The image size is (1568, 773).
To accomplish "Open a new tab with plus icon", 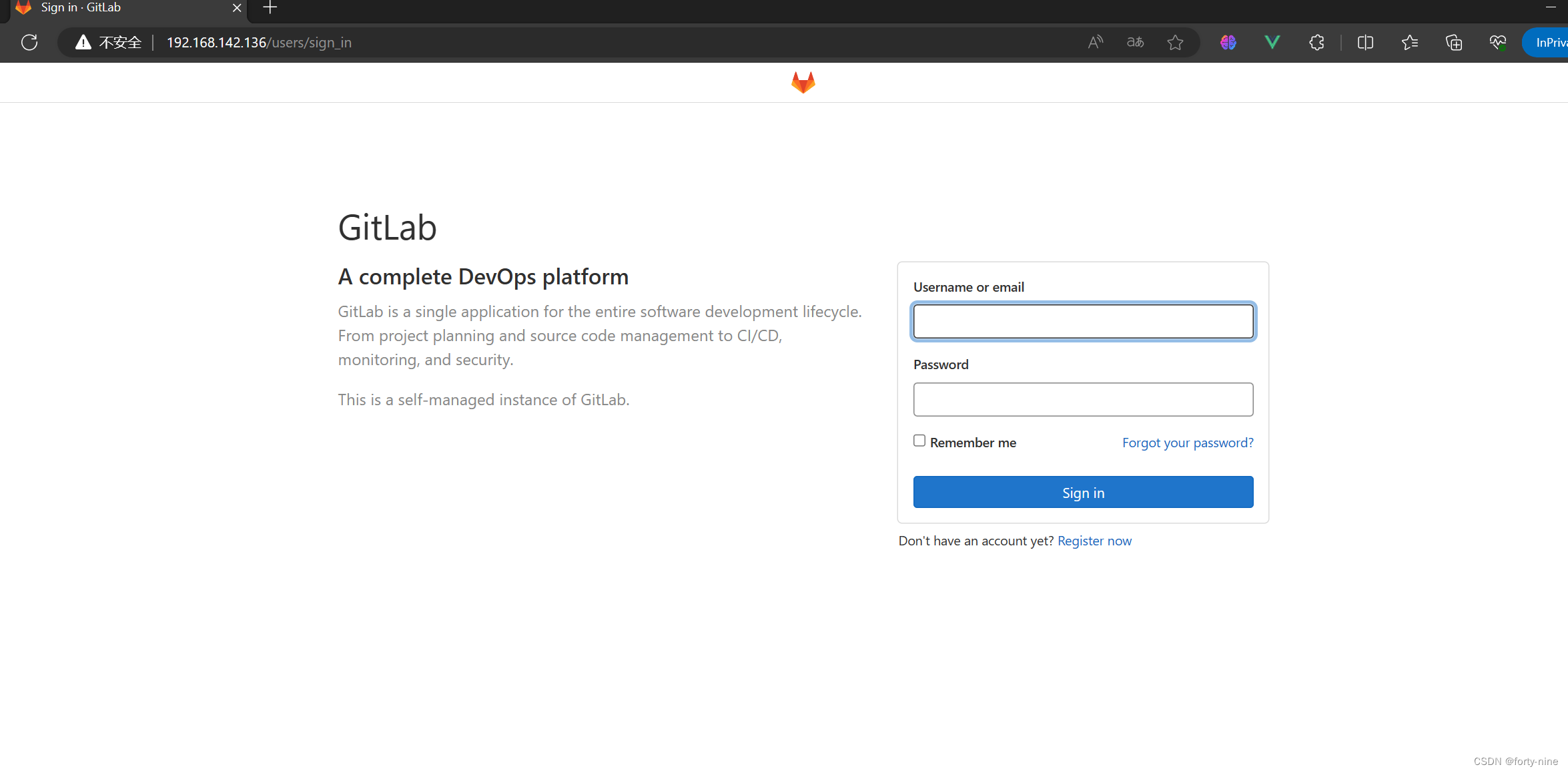I will coord(270,8).
